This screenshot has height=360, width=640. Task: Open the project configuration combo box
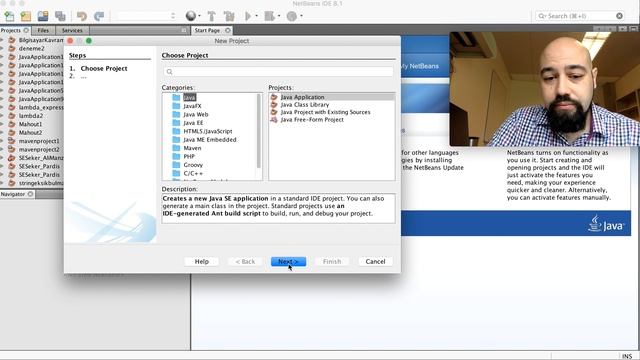(146, 16)
